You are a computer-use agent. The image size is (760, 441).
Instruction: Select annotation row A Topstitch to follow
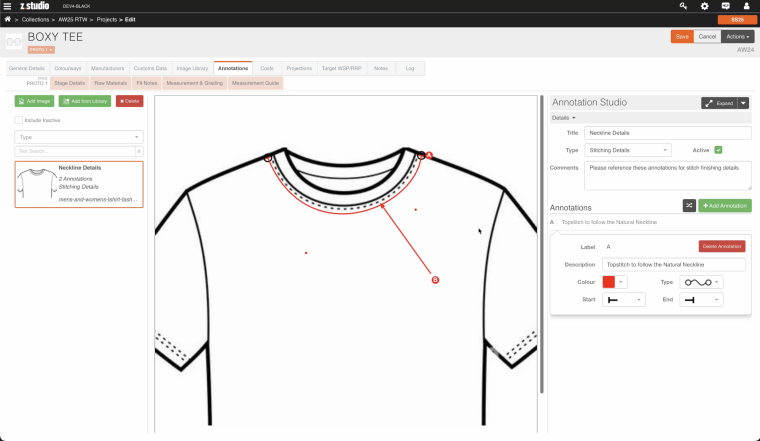tap(650, 222)
